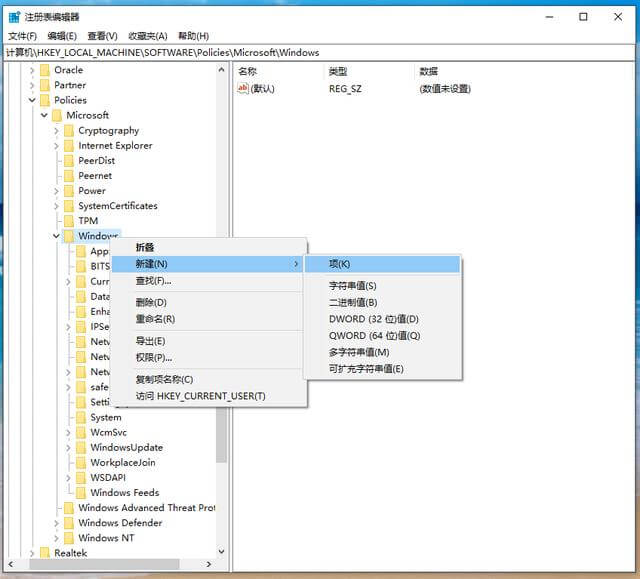Click the tree pane vertical scrollbar
The height and width of the screenshot is (579, 640).
point(222,300)
